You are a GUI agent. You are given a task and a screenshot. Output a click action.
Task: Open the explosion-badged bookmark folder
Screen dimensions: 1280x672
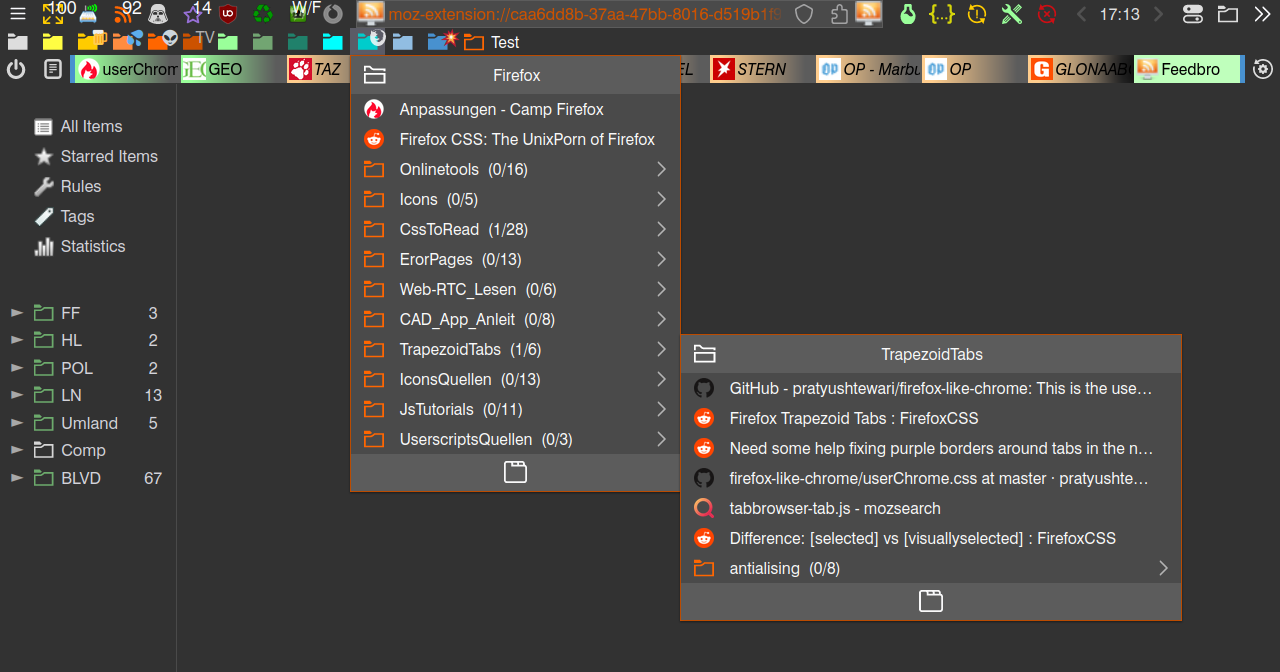coord(442,40)
